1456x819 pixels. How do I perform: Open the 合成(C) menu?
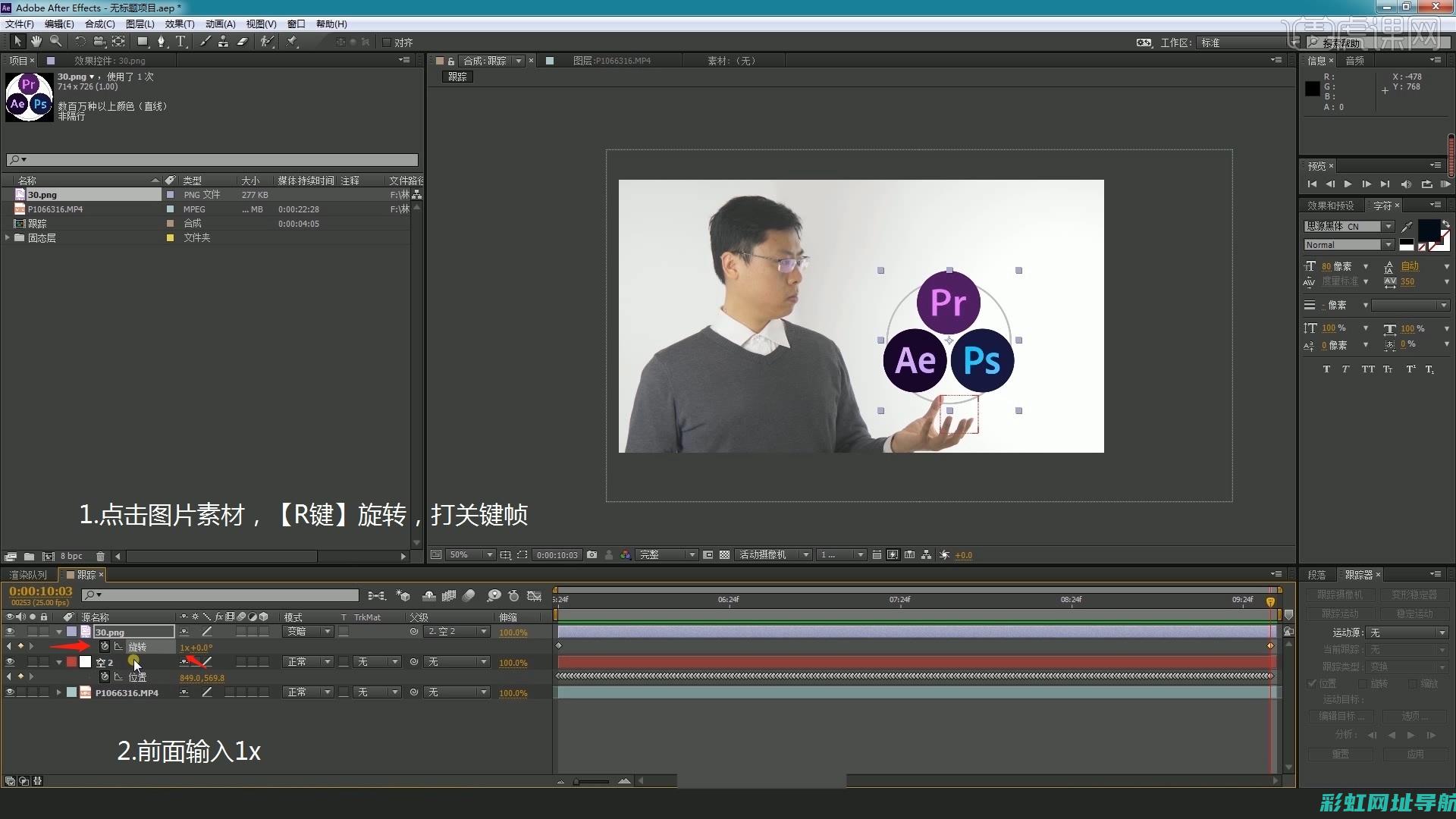(99, 24)
